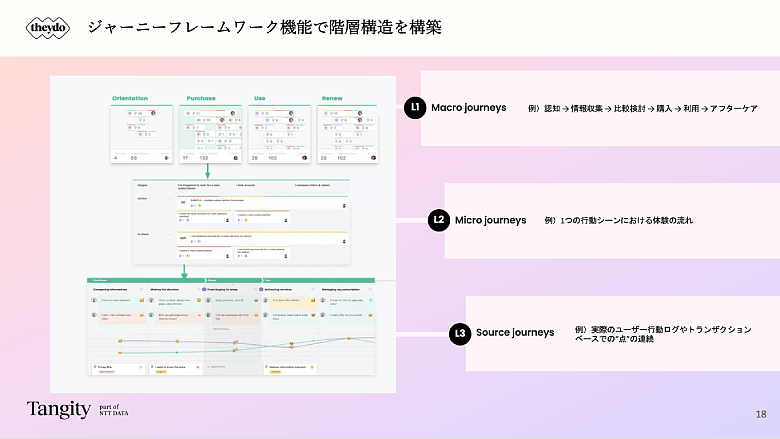Click the avatar on the Renew card footer

373,157
